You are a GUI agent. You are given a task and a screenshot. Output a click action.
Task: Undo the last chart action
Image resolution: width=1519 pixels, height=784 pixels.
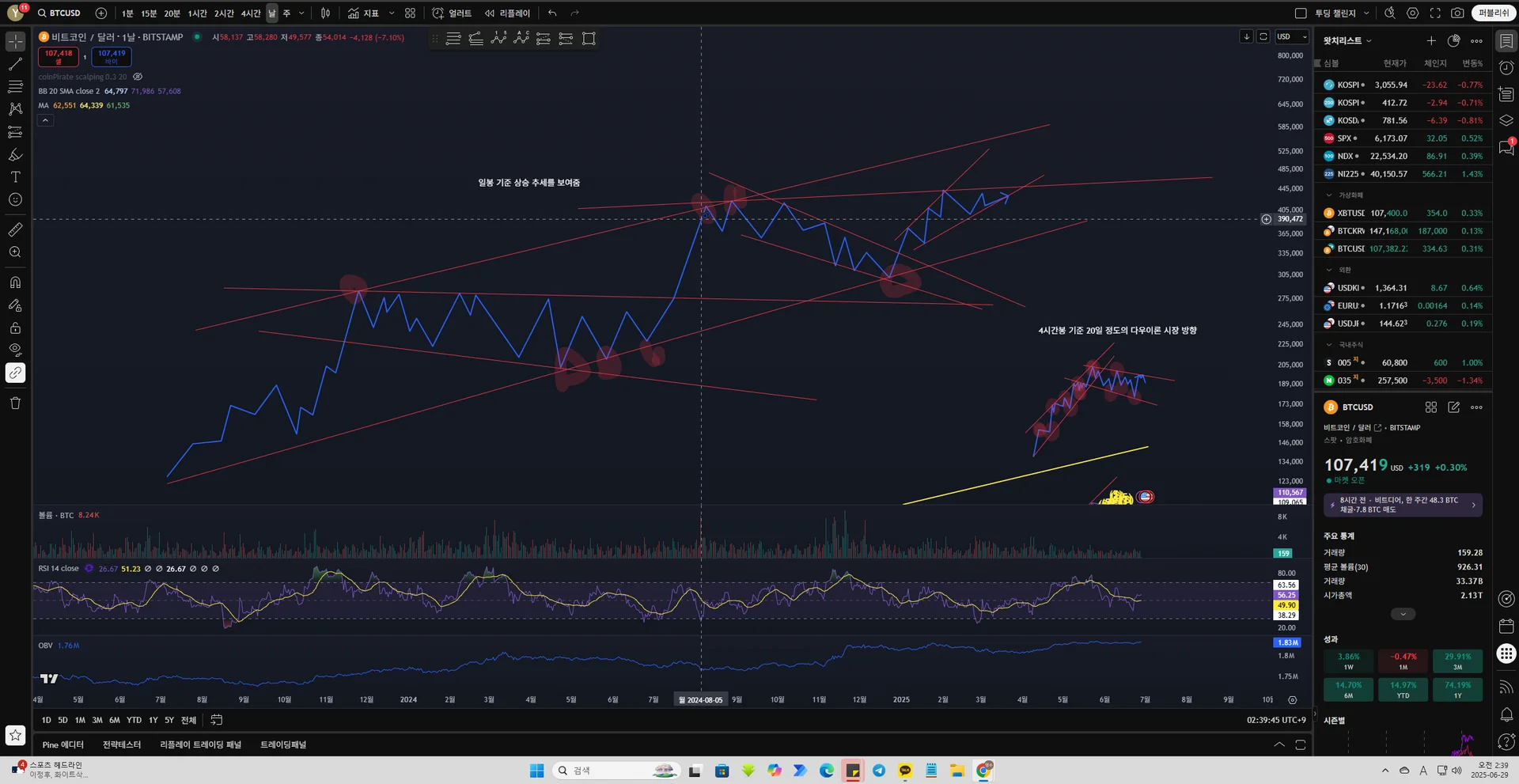pyautogui.click(x=552, y=13)
